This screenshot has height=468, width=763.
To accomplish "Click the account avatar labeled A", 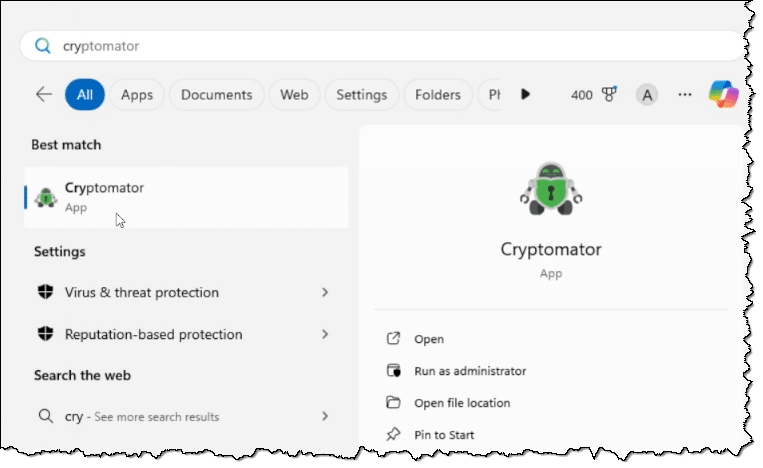I will coord(647,95).
